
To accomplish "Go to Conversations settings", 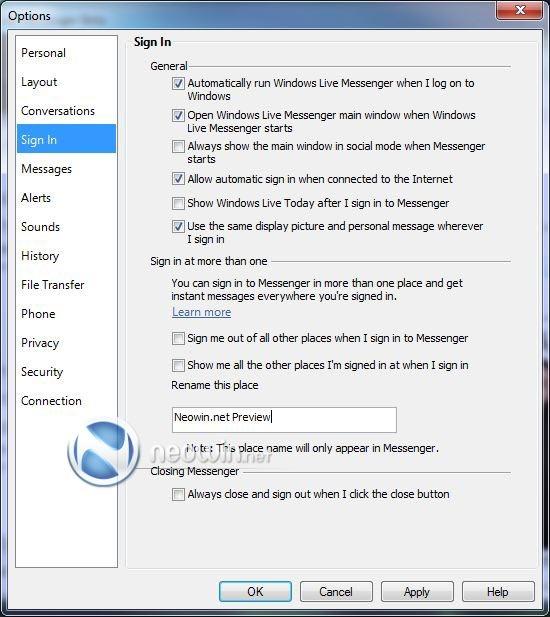I will (x=66, y=111).
